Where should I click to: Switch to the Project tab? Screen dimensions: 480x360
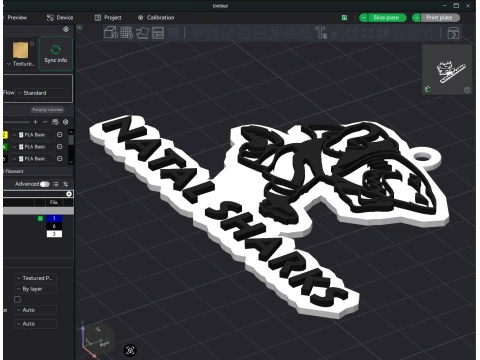coord(108,18)
